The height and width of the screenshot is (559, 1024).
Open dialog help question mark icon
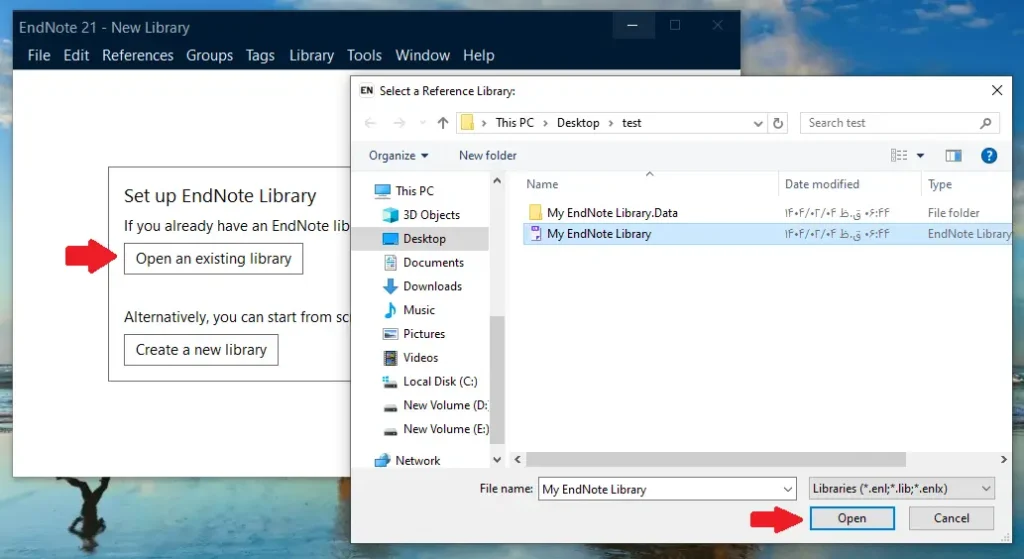click(x=989, y=155)
